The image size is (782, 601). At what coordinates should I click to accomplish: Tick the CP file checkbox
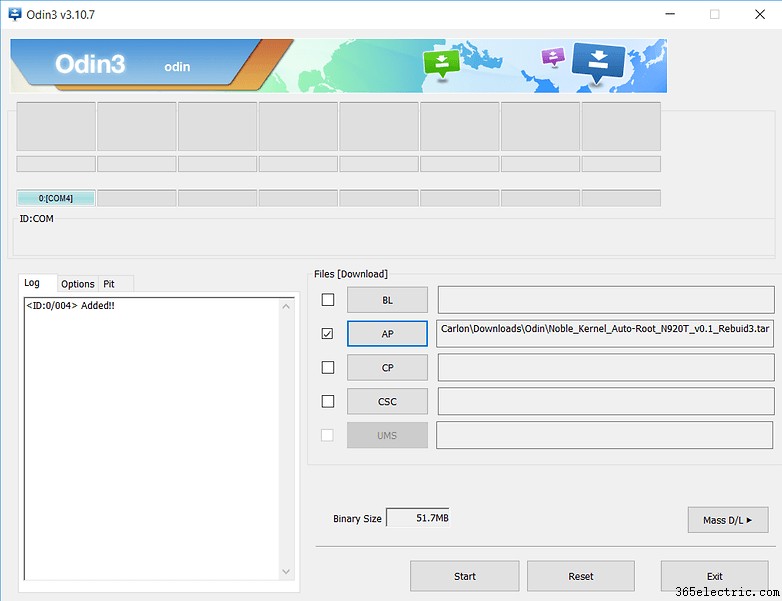point(328,368)
